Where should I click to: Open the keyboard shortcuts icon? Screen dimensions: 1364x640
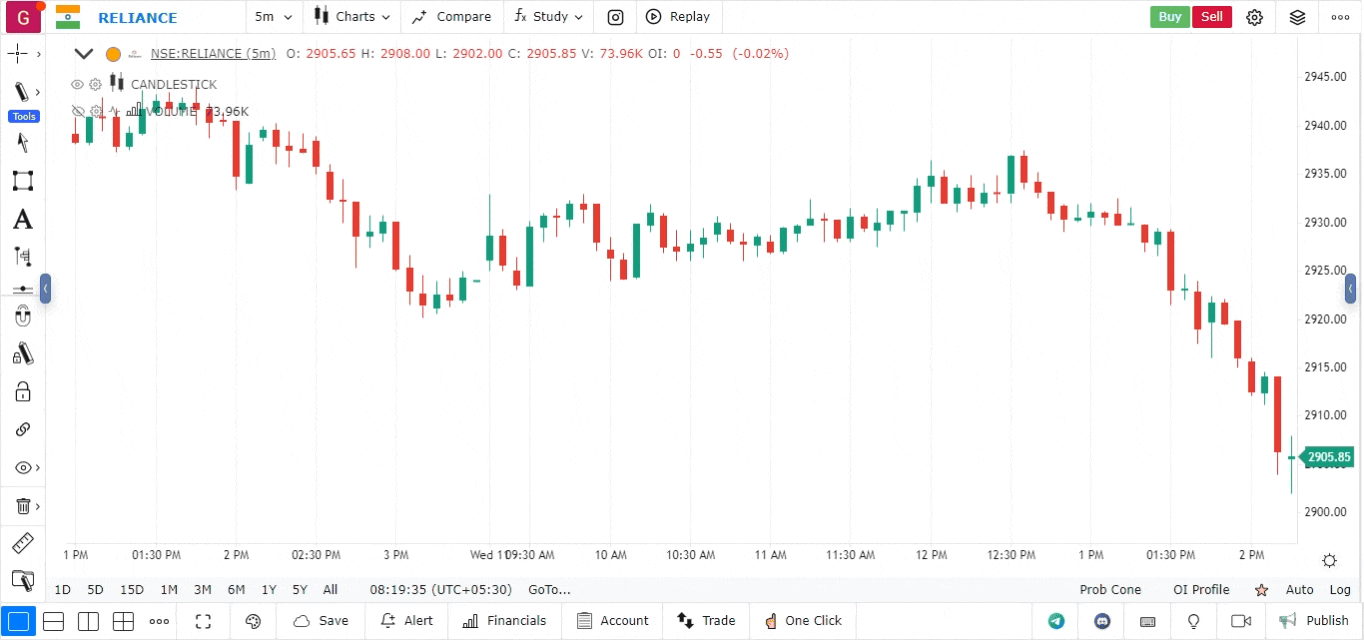click(1147, 621)
